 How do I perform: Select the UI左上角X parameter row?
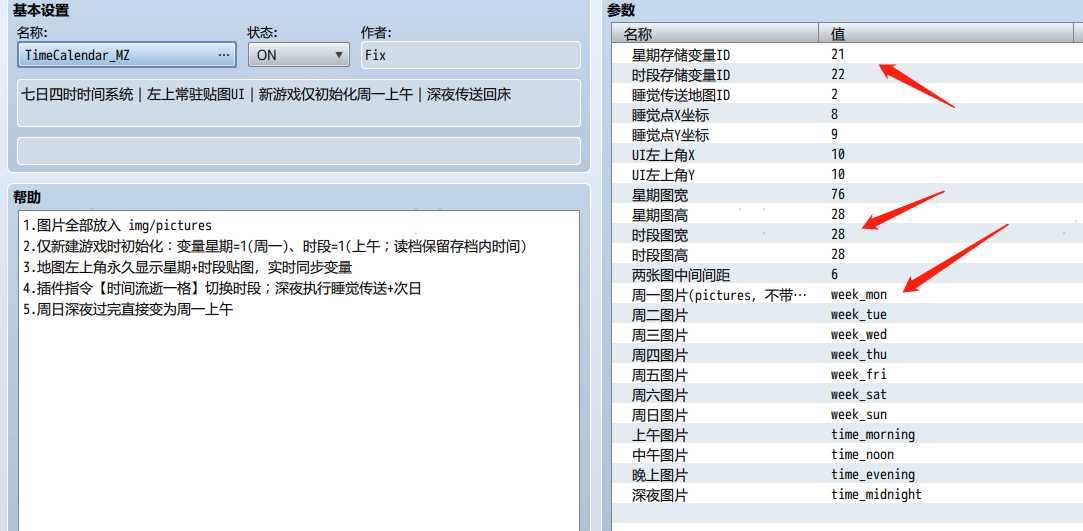click(847, 154)
